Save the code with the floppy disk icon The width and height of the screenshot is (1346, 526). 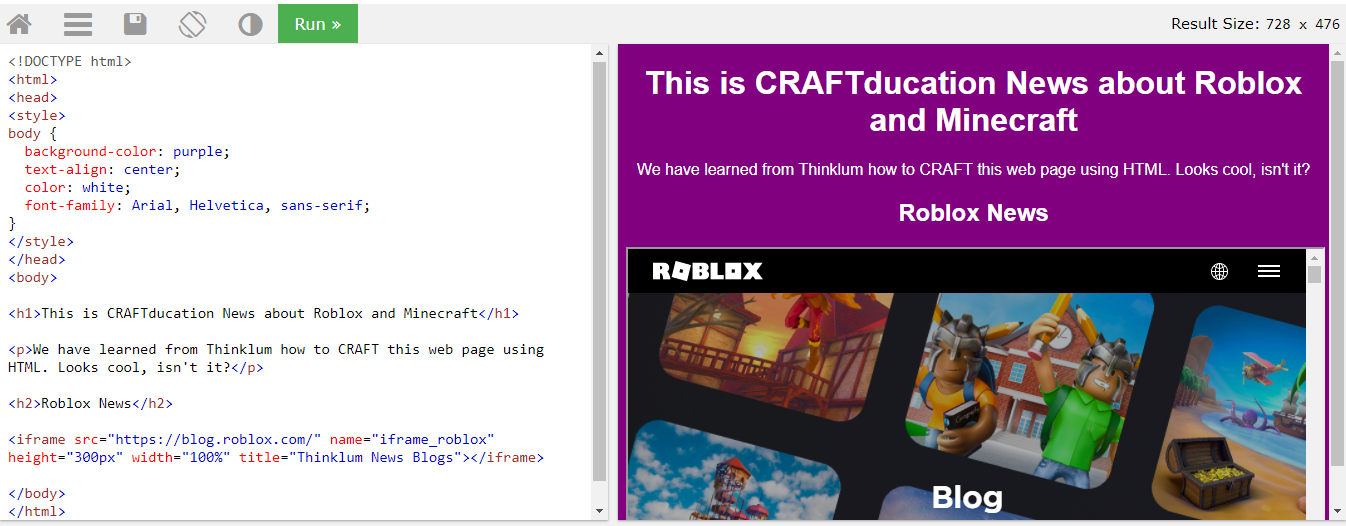point(135,24)
